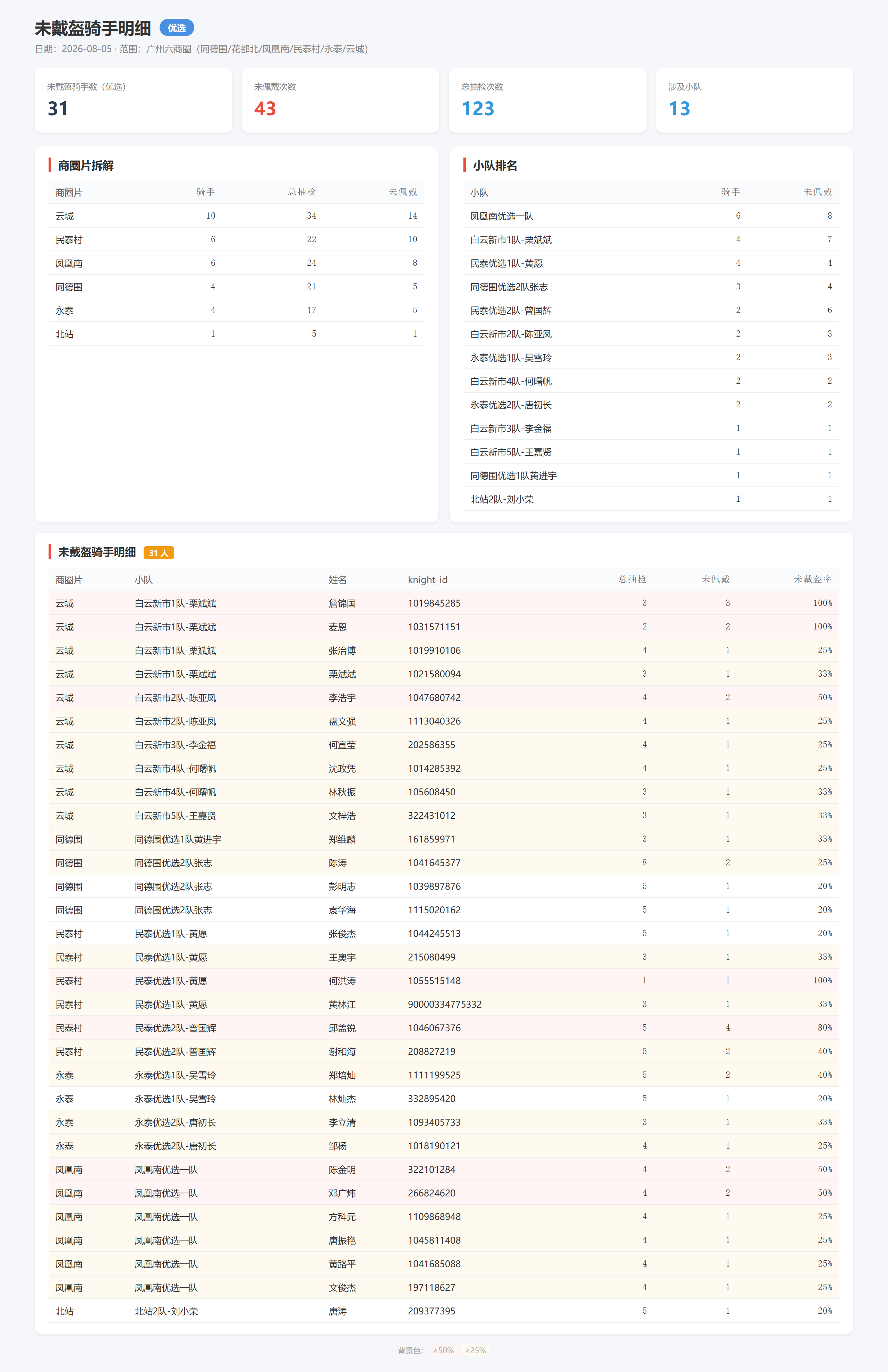Select rider name "邓广炜"
The height and width of the screenshot is (1372, 888).
(x=342, y=1194)
